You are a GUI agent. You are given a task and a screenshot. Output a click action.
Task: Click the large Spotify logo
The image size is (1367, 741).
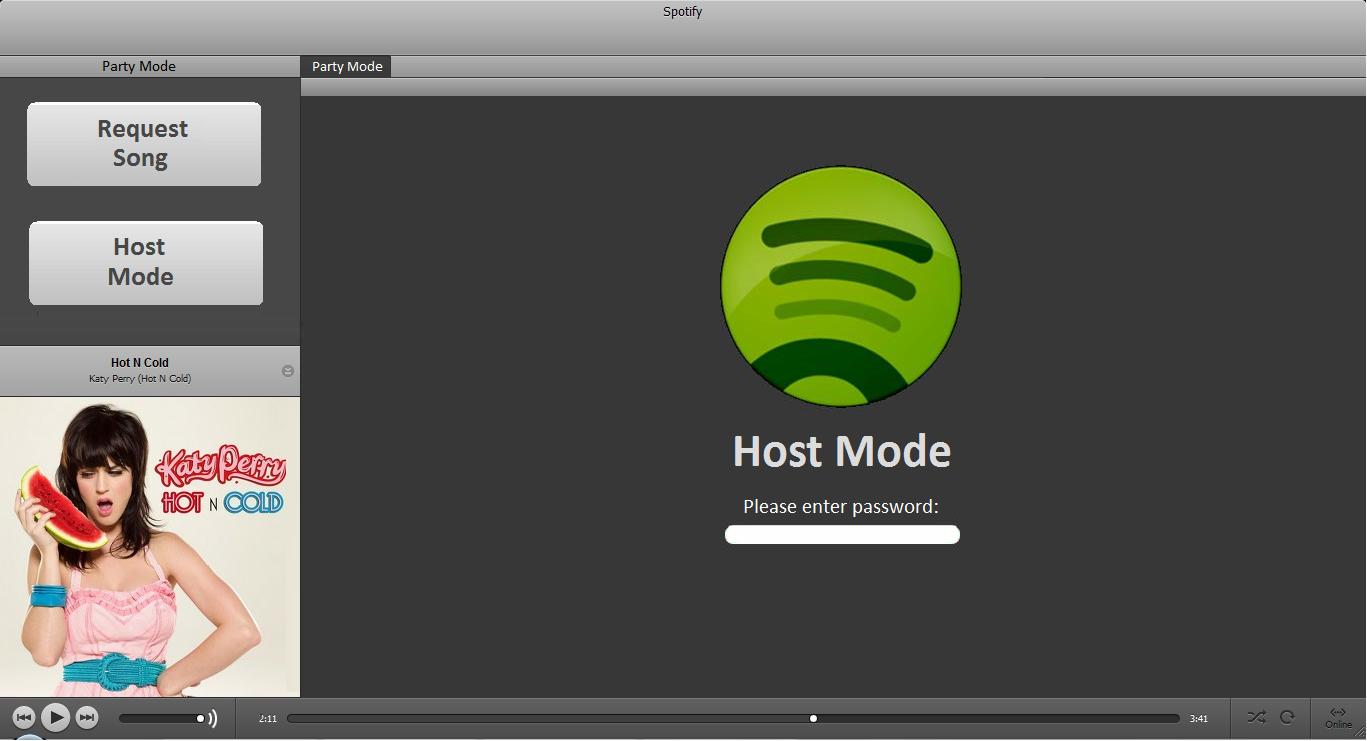(x=841, y=285)
